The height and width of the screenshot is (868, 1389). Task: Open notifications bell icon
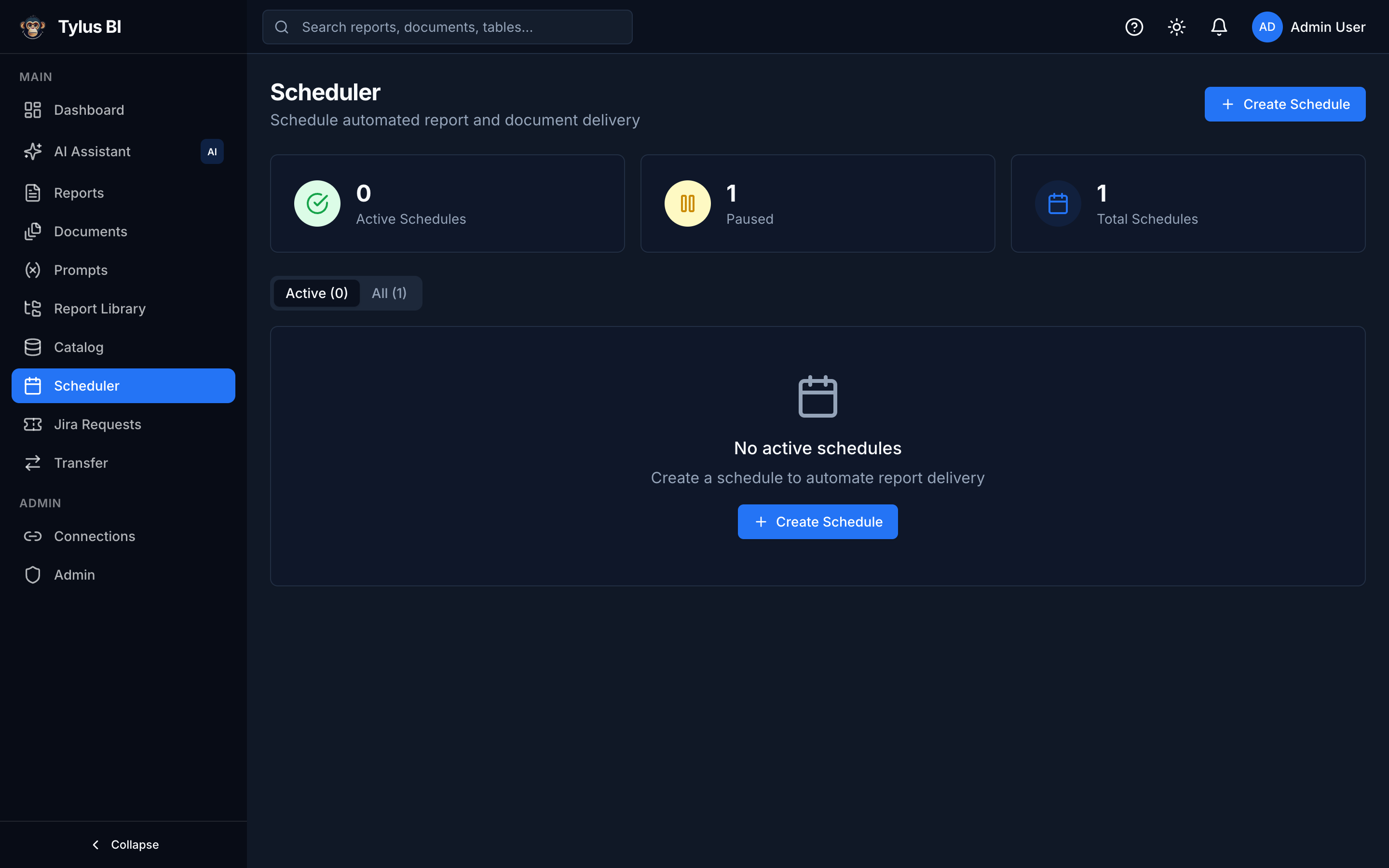[1219, 27]
